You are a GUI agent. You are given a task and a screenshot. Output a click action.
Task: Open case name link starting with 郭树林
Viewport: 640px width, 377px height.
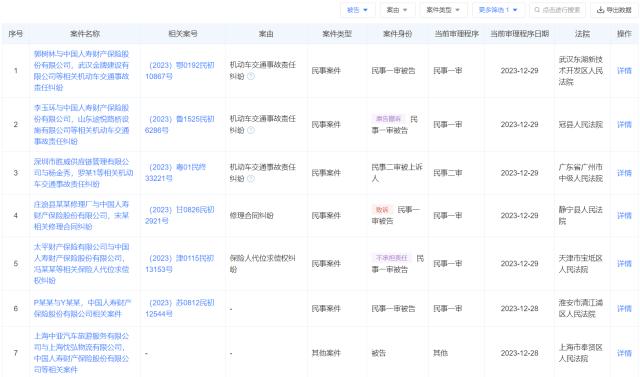tap(82, 71)
